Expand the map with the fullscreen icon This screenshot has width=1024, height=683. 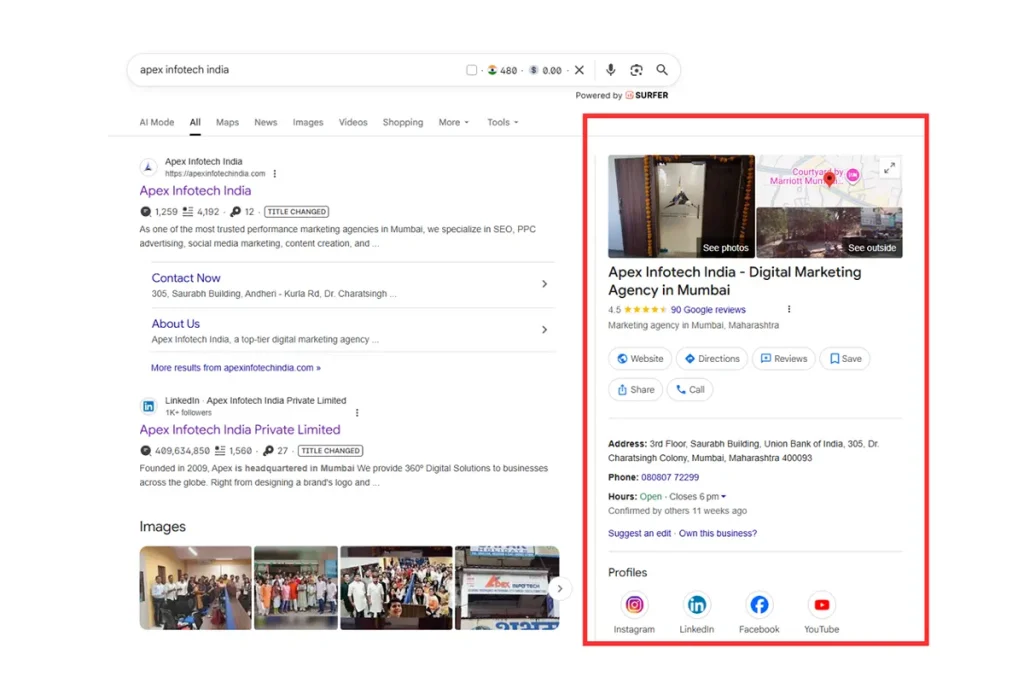coord(889,168)
